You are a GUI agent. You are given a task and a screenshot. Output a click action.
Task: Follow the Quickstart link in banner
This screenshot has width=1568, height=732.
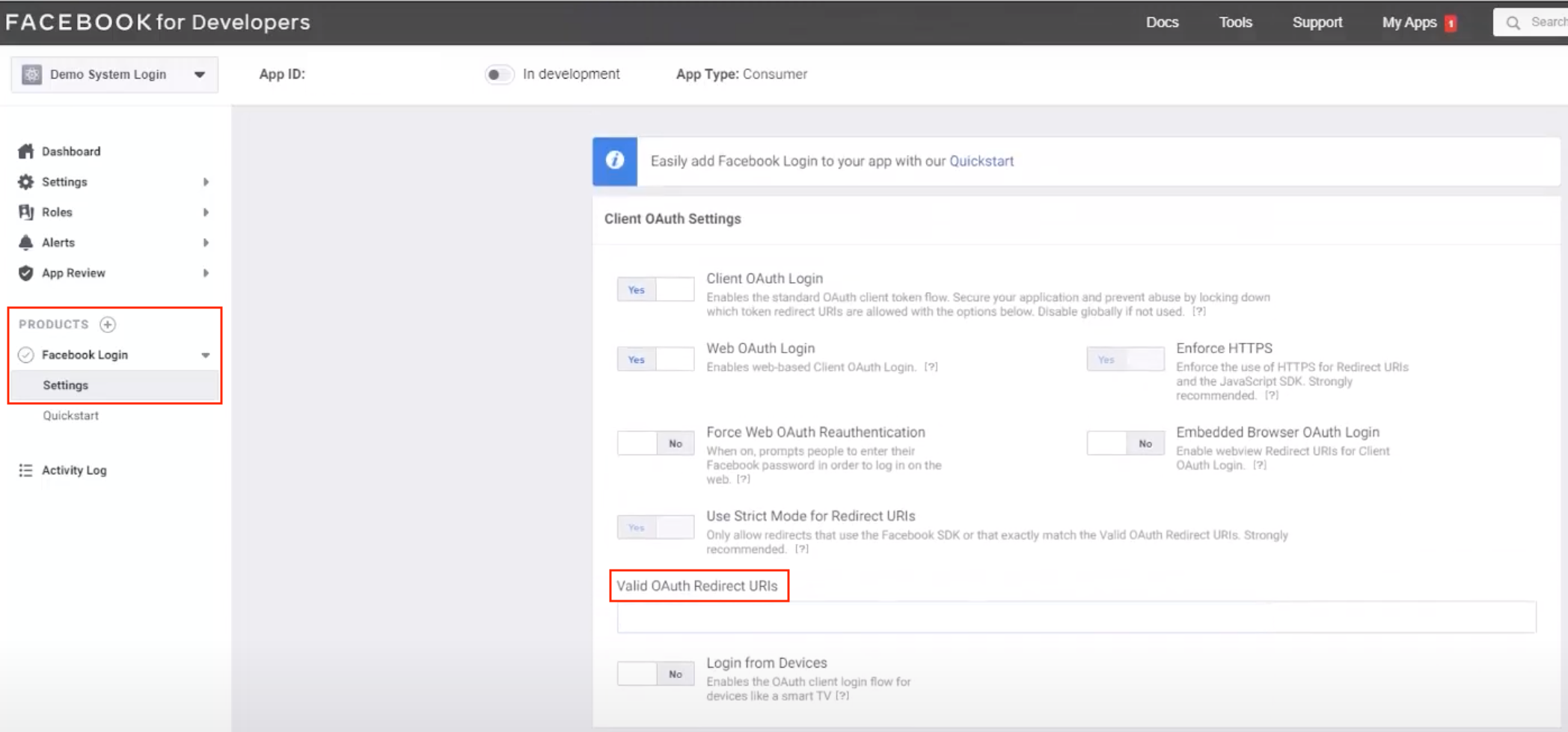coord(981,161)
